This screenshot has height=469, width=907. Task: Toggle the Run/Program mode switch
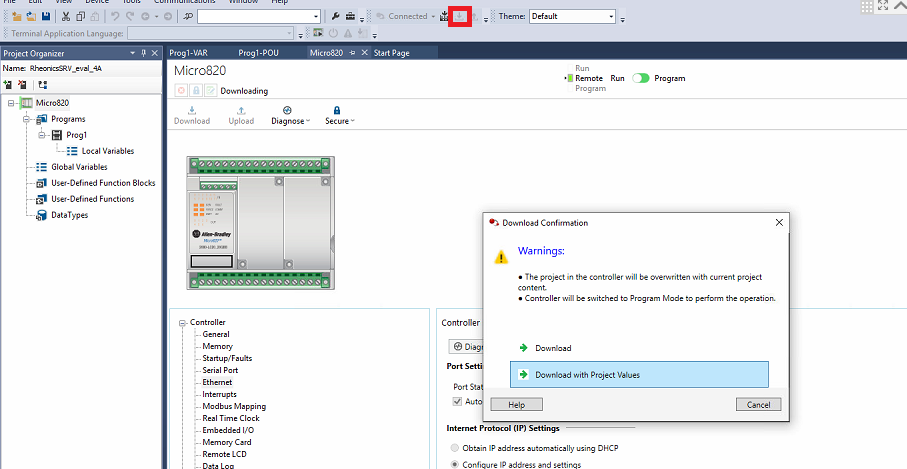click(640, 78)
